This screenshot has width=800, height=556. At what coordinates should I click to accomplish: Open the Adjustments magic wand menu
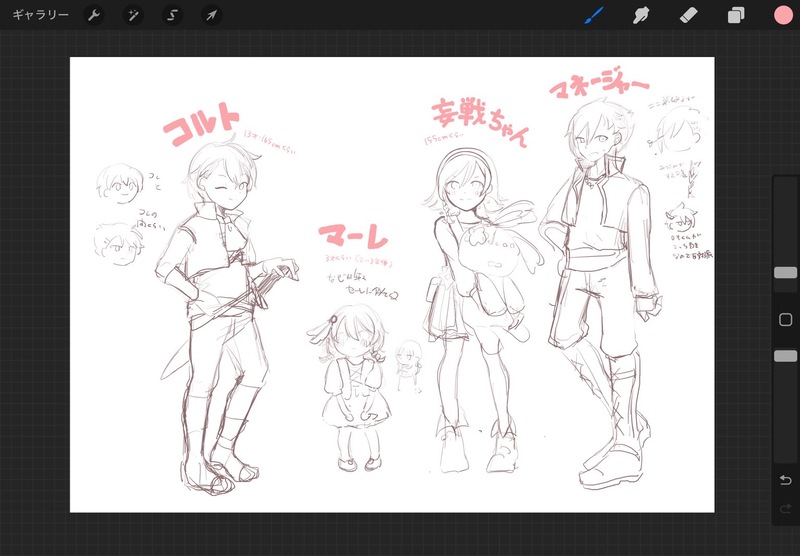click(x=133, y=16)
